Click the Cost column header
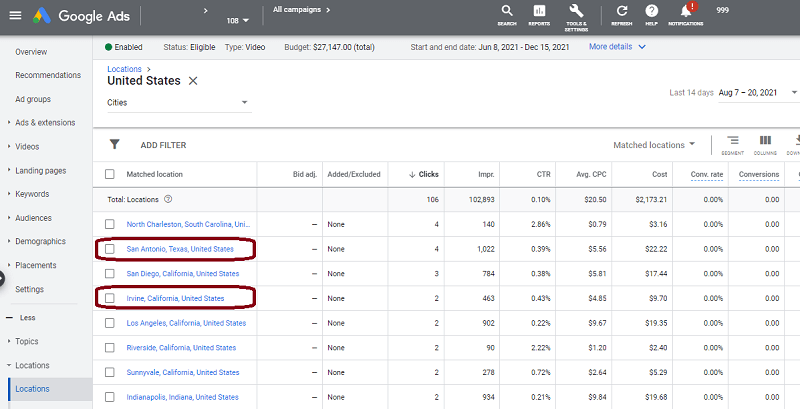Image resolution: width=800 pixels, height=409 pixels. pyautogui.click(x=659, y=174)
